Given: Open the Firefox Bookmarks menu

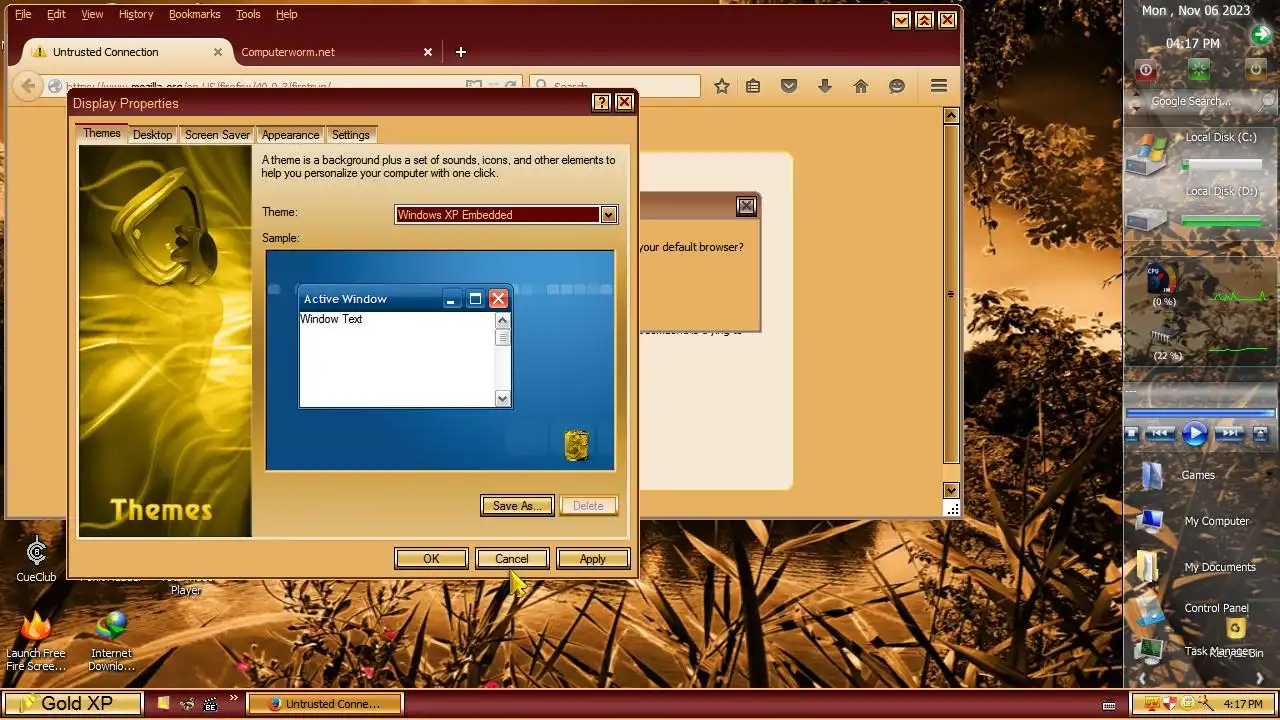Looking at the screenshot, I should tap(194, 14).
